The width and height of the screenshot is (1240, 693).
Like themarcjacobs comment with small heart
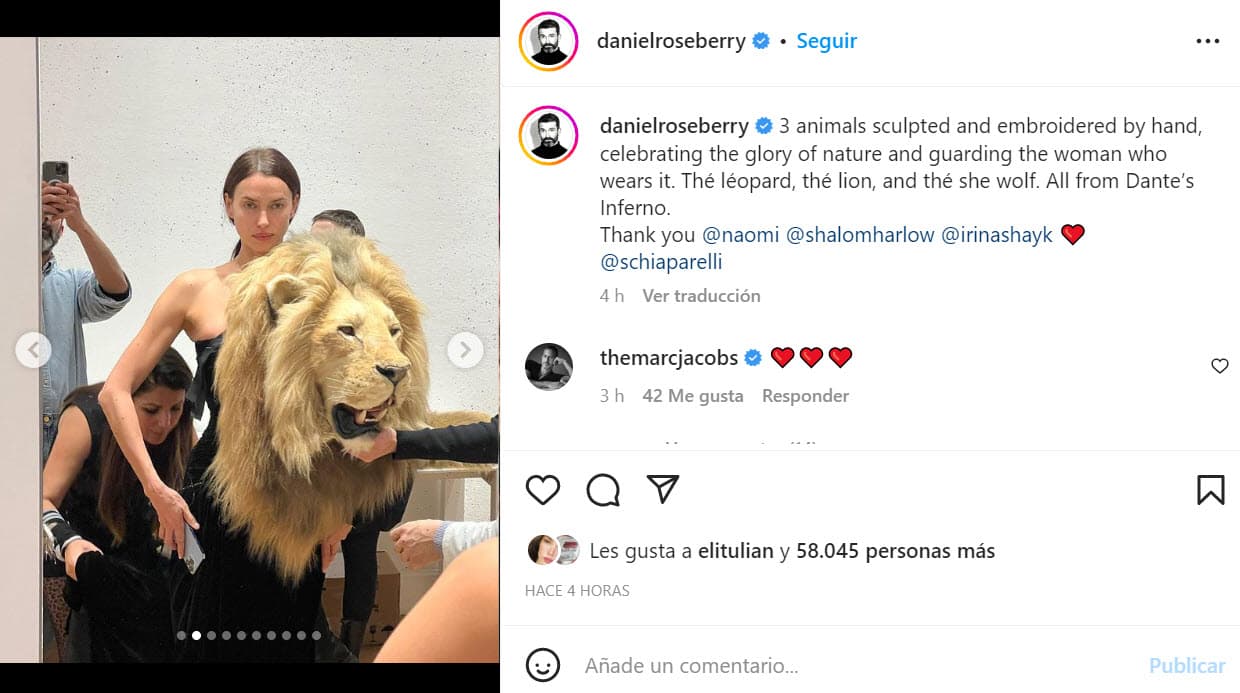(1219, 366)
